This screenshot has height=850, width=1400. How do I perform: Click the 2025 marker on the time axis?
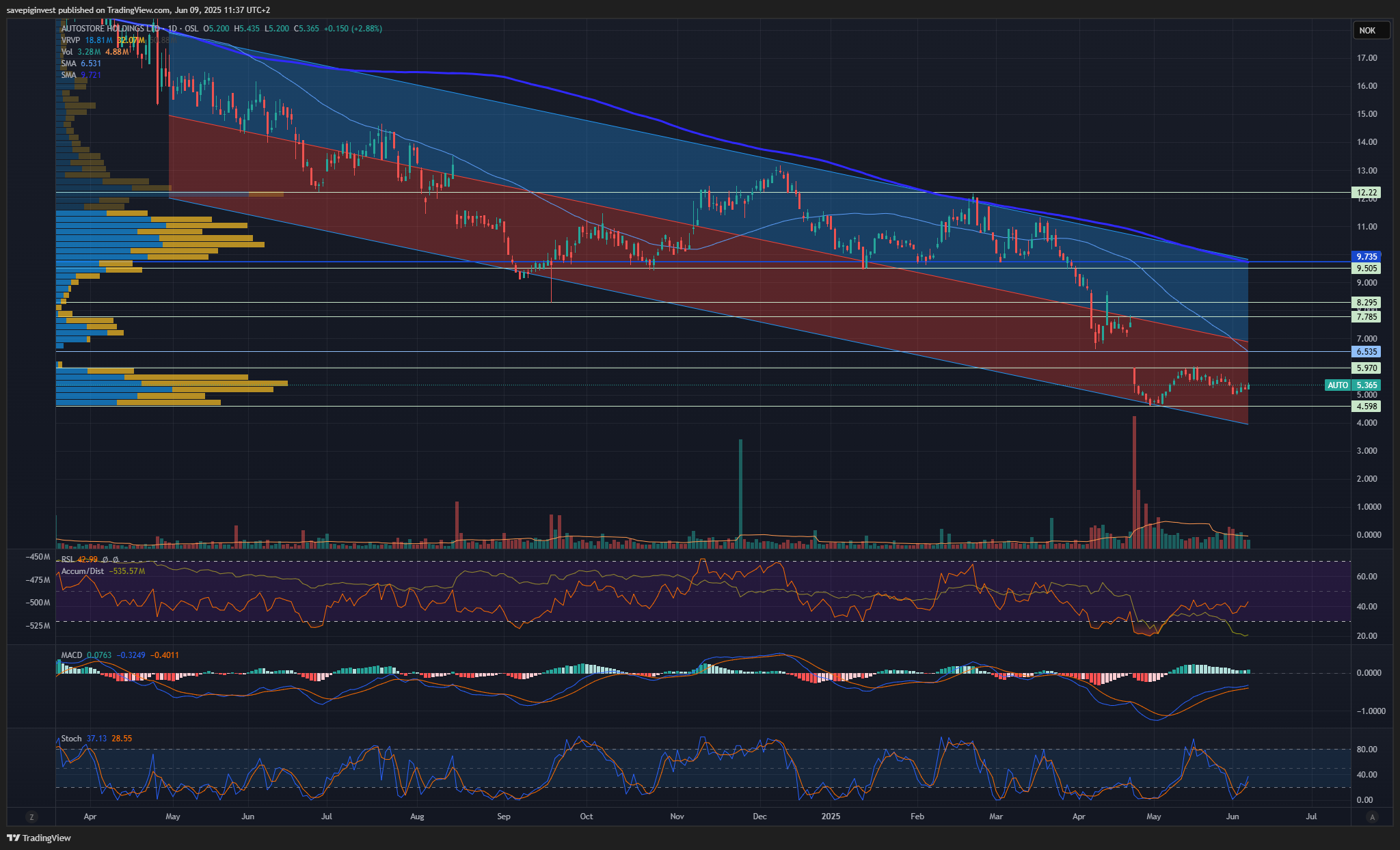(831, 817)
